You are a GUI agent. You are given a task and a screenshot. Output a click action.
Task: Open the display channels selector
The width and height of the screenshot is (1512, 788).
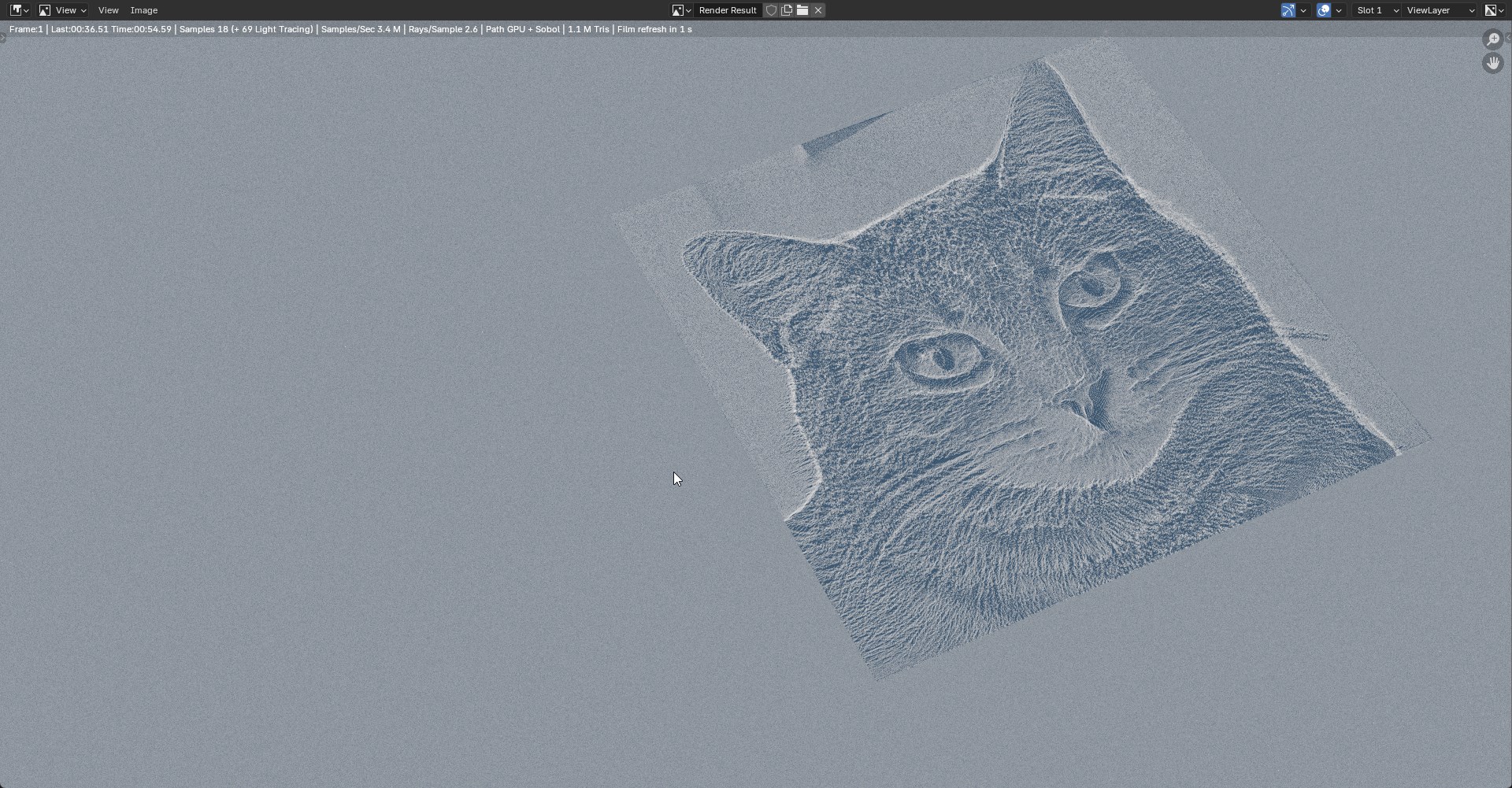point(1495,10)
